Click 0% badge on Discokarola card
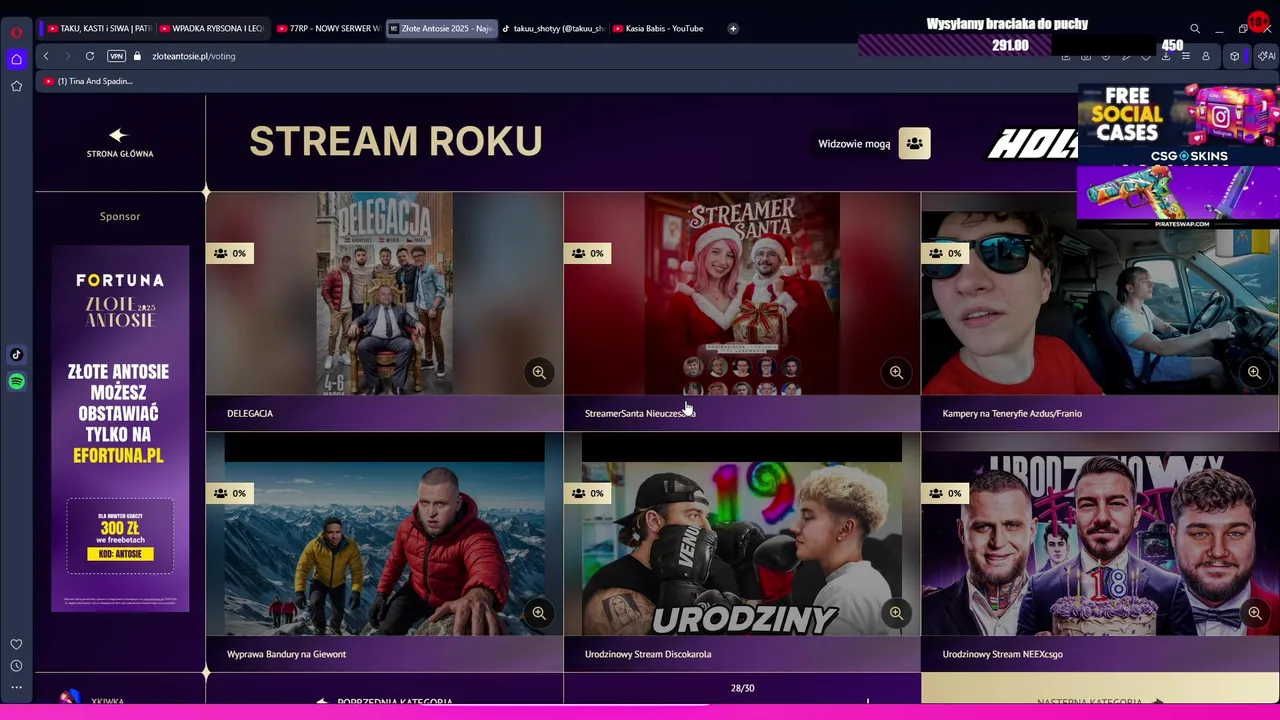Image resolution: width=1280 pixels, height=720 pixels. pos(588,493)
